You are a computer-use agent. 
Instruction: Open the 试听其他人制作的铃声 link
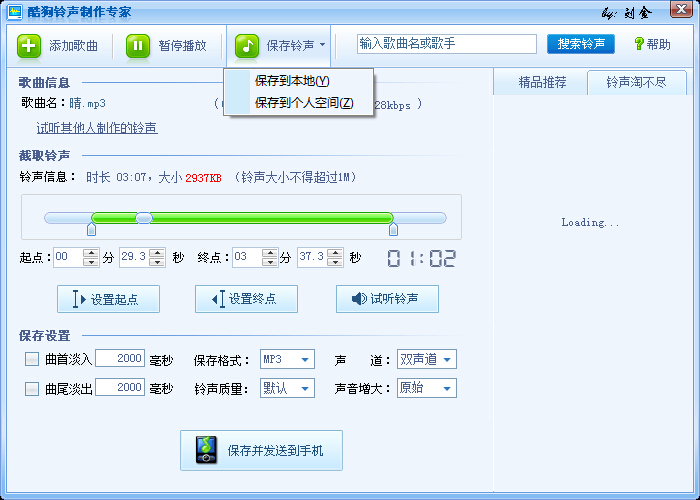[x=97, y=128]
